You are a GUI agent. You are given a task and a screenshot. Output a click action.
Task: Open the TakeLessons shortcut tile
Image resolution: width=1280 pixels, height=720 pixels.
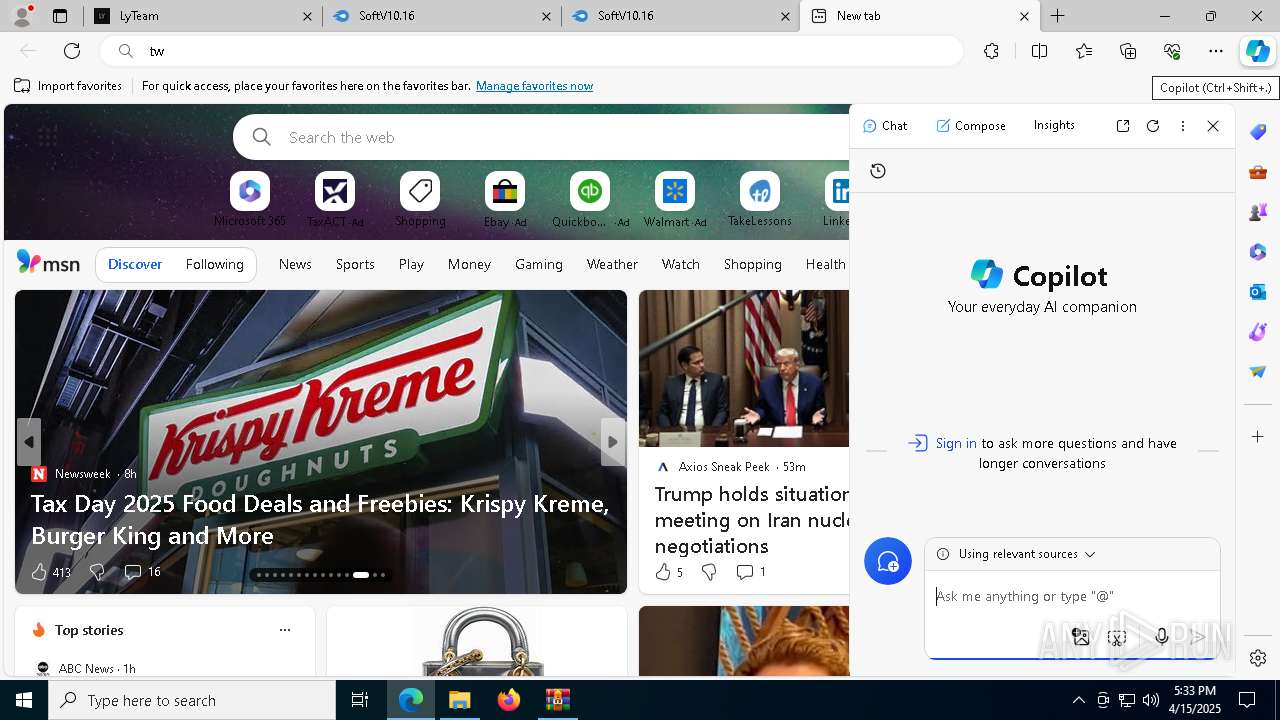click(760, 200)
